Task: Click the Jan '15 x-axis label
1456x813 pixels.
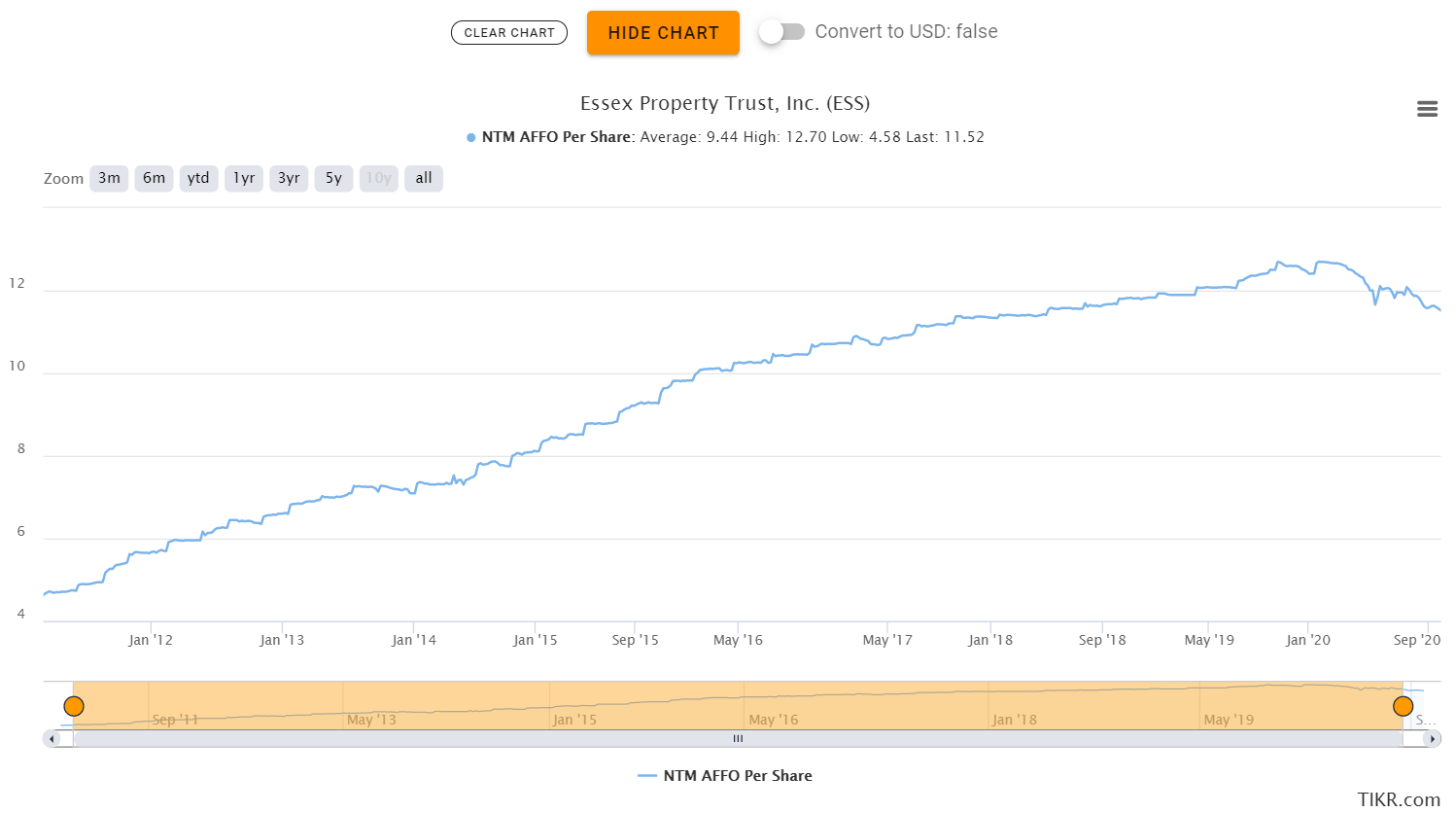Action: pos(536,640)
